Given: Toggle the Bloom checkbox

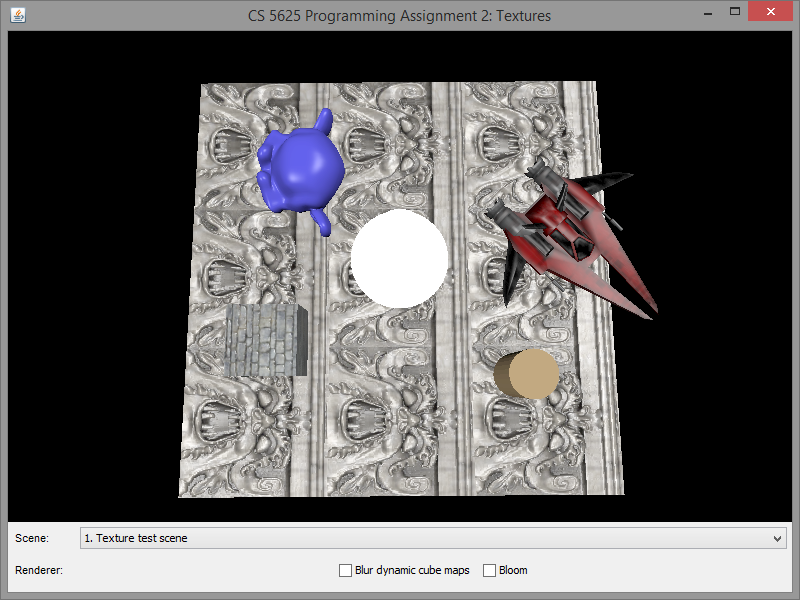Looking at the screenshot, I should (x=490, y=570).
